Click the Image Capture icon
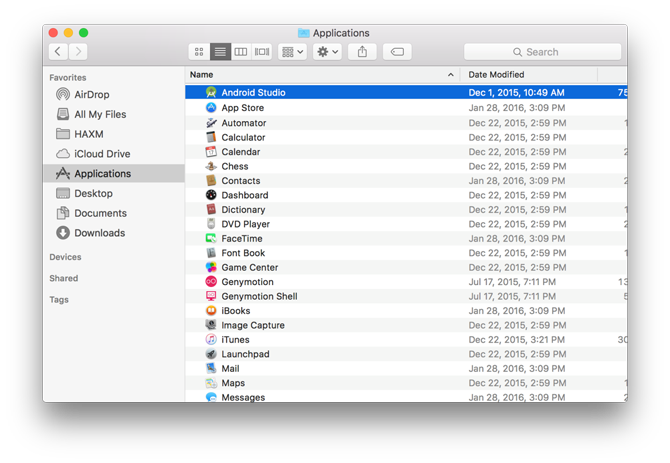Screen dimensions: 670x463 click(211, 325)
